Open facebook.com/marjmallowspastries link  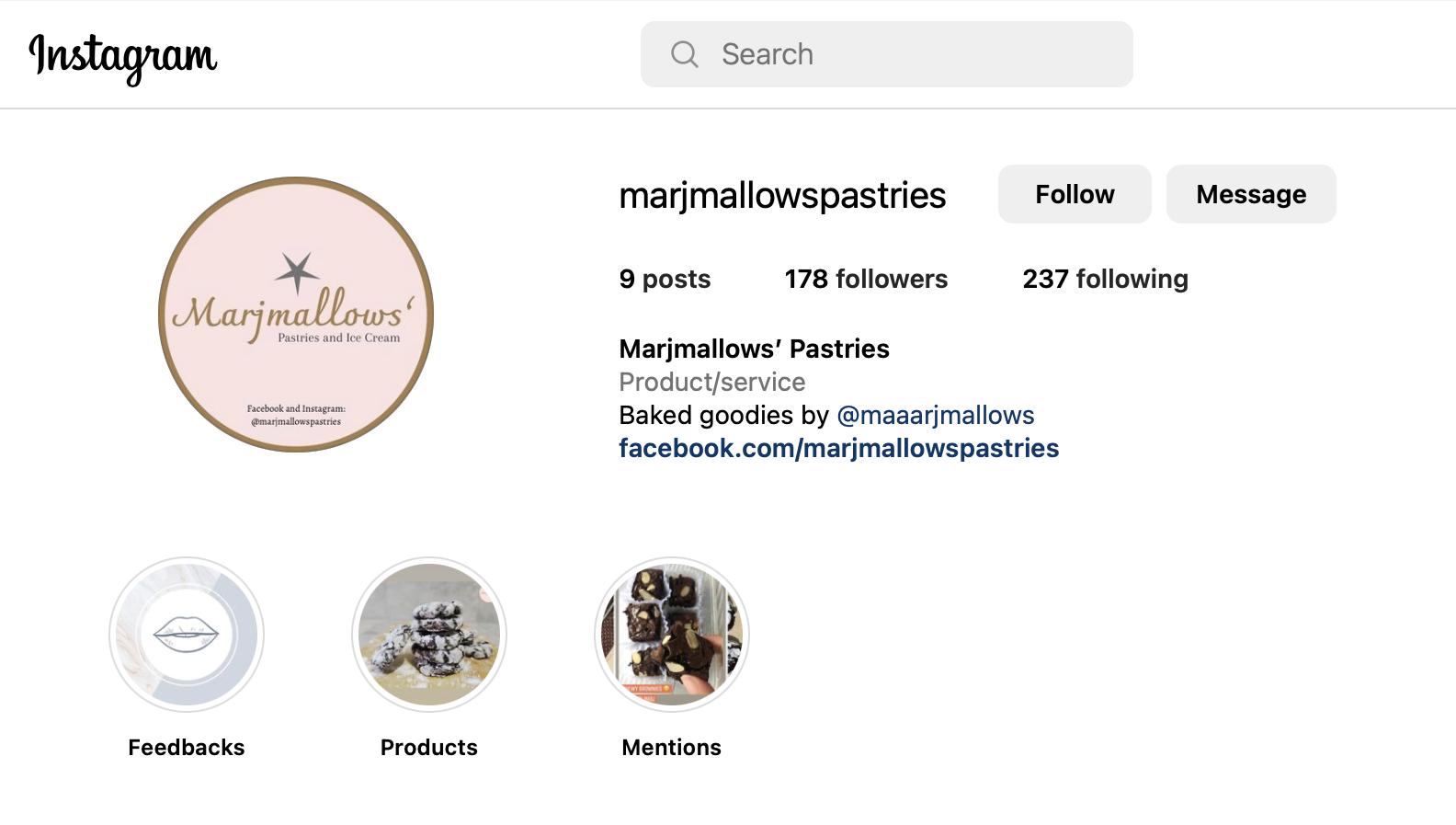coord(838,448)
